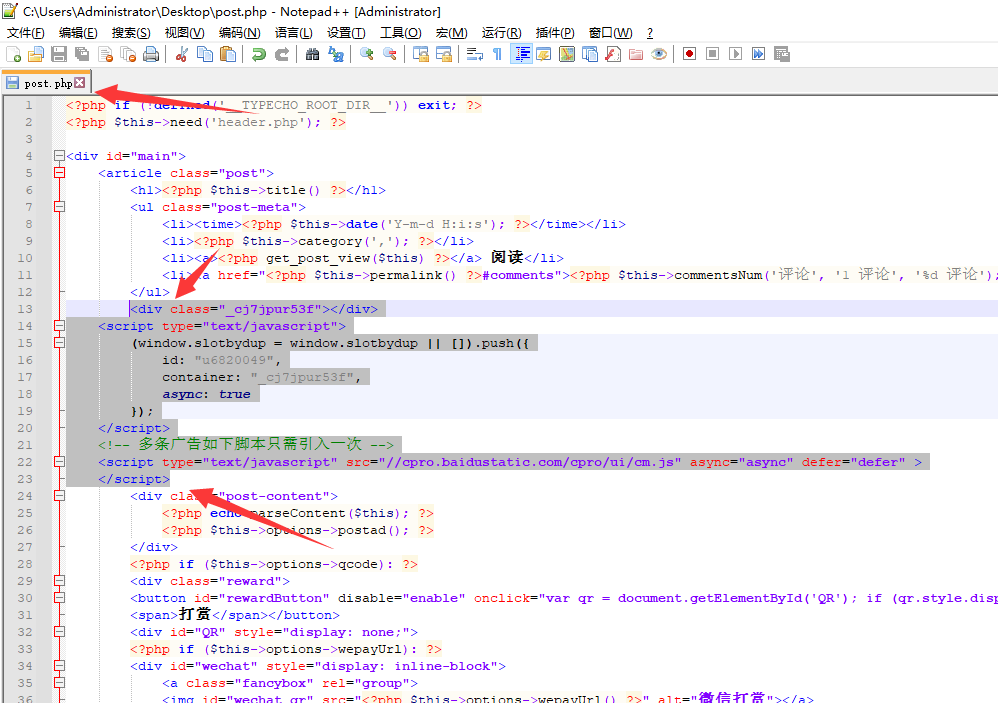This screenshot has width=998, height=703.
Task: Select the post.php document tab
Action: click(x=46, y=83)
